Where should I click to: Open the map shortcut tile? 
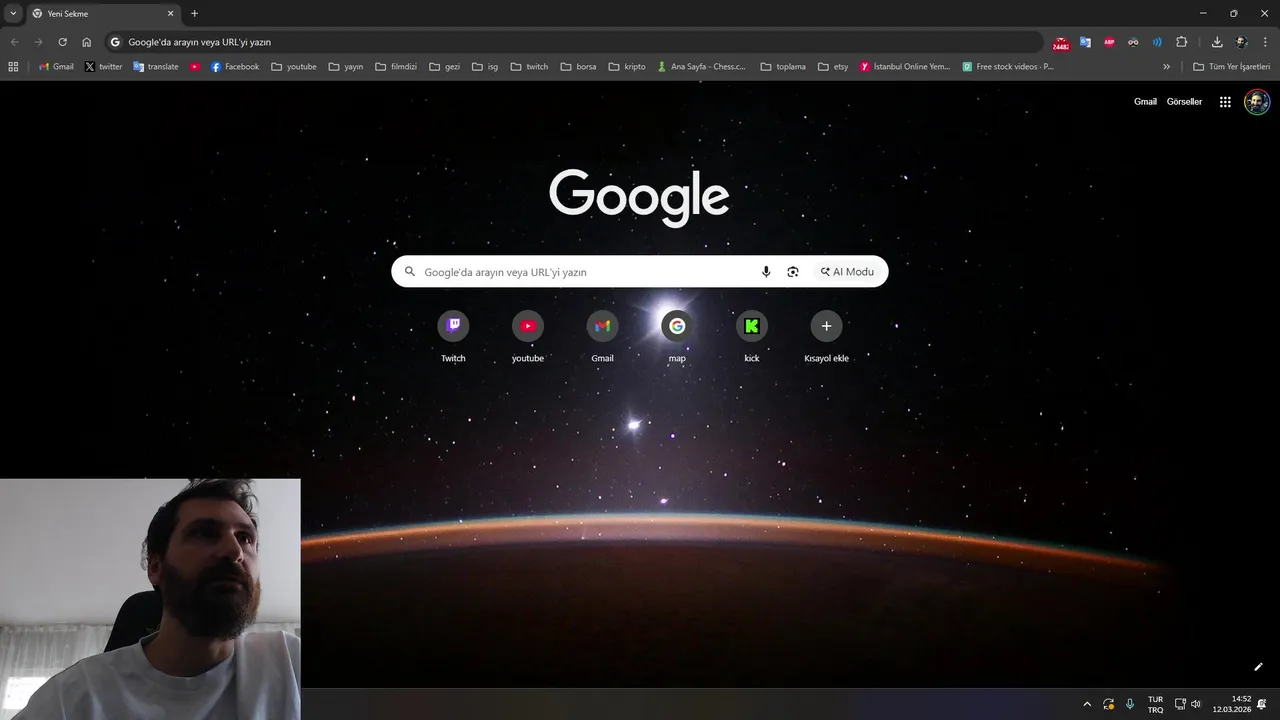coord(677,336)
